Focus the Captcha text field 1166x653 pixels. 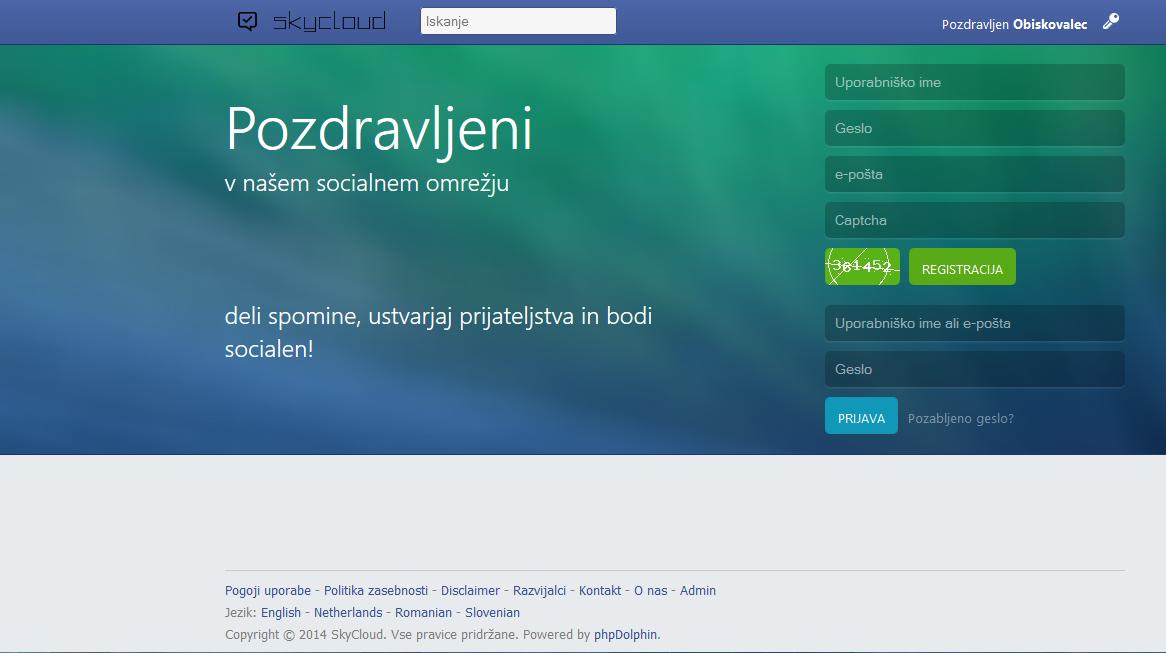[x=974, y=220]
